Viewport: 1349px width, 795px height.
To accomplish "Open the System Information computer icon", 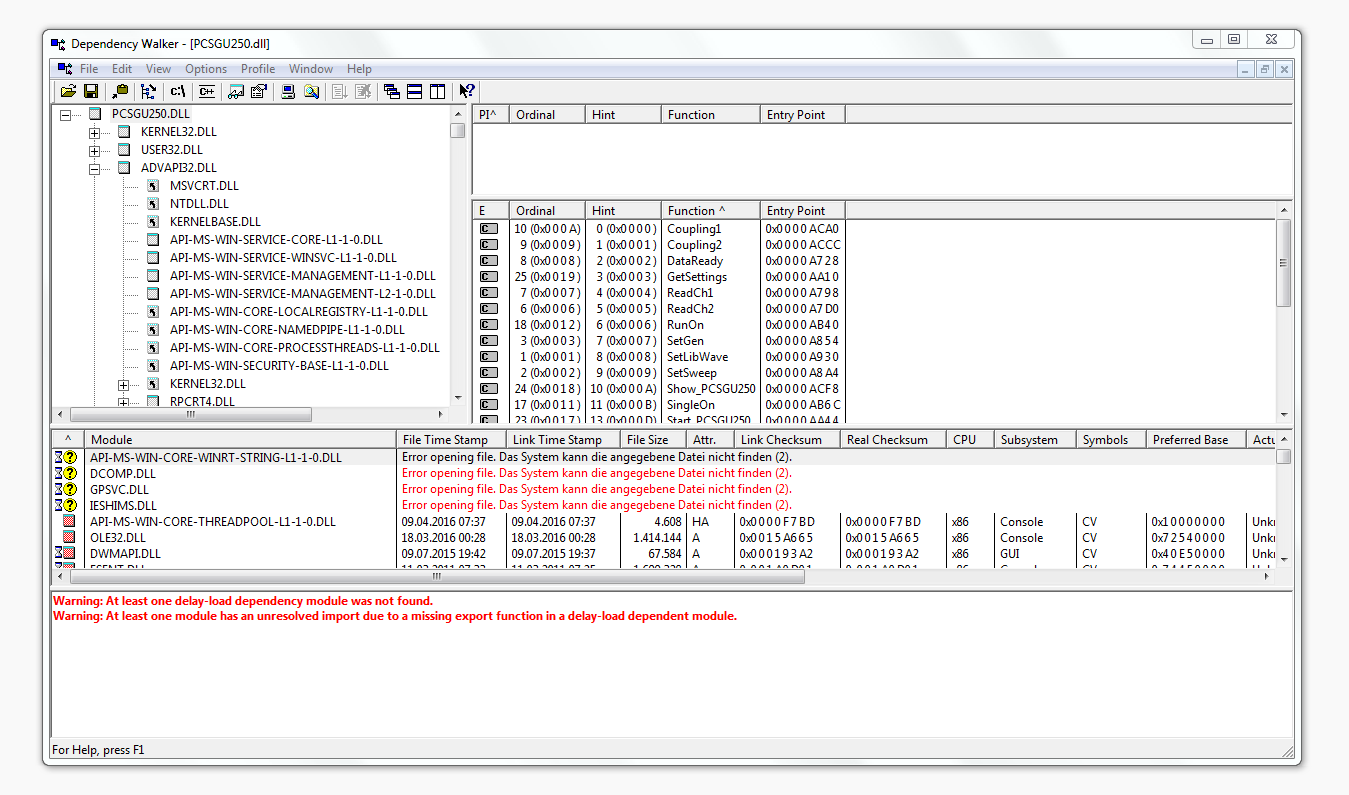I will click(x=288, y=91).
